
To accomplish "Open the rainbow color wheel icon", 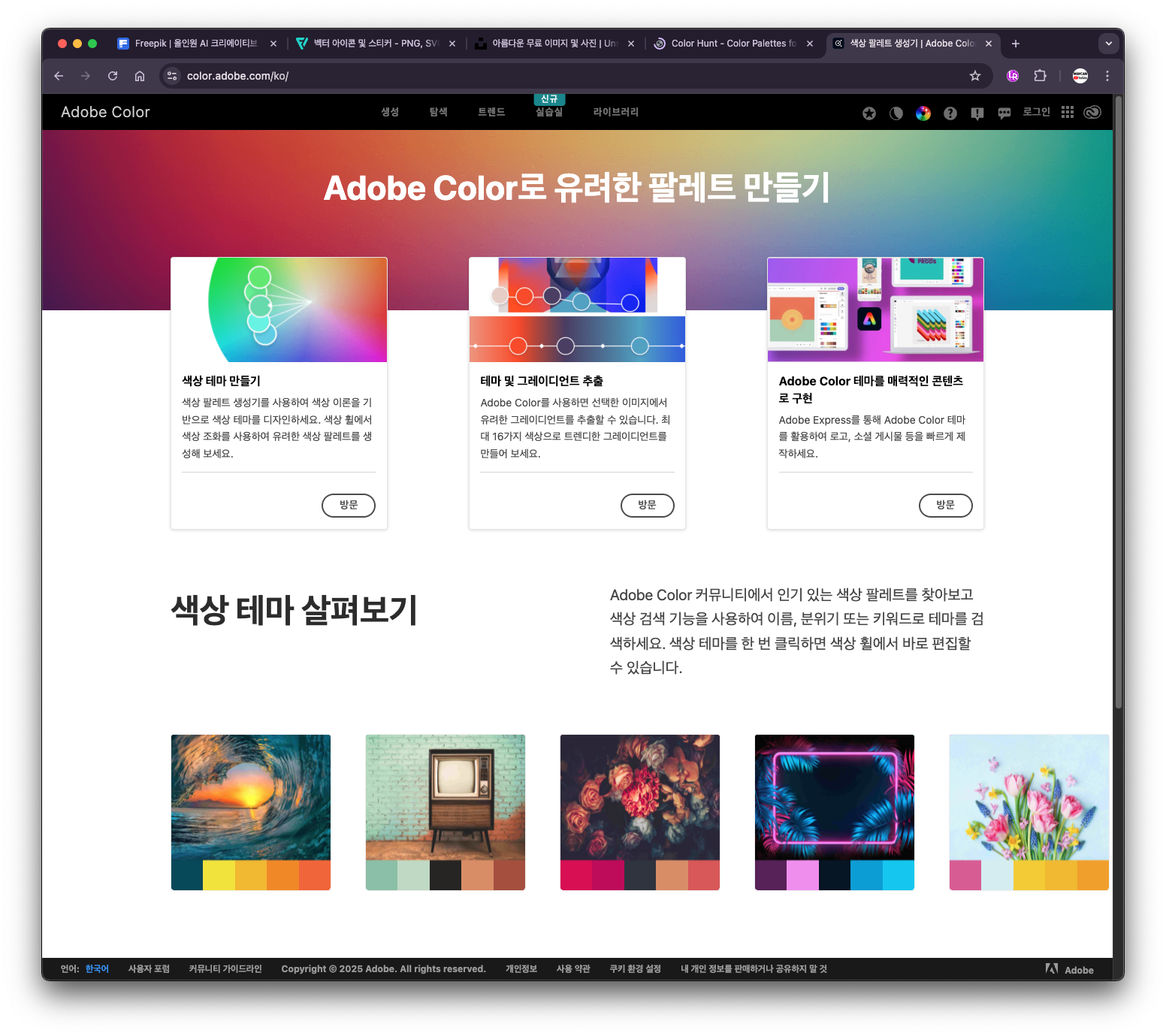I will (x=923, y=113).
